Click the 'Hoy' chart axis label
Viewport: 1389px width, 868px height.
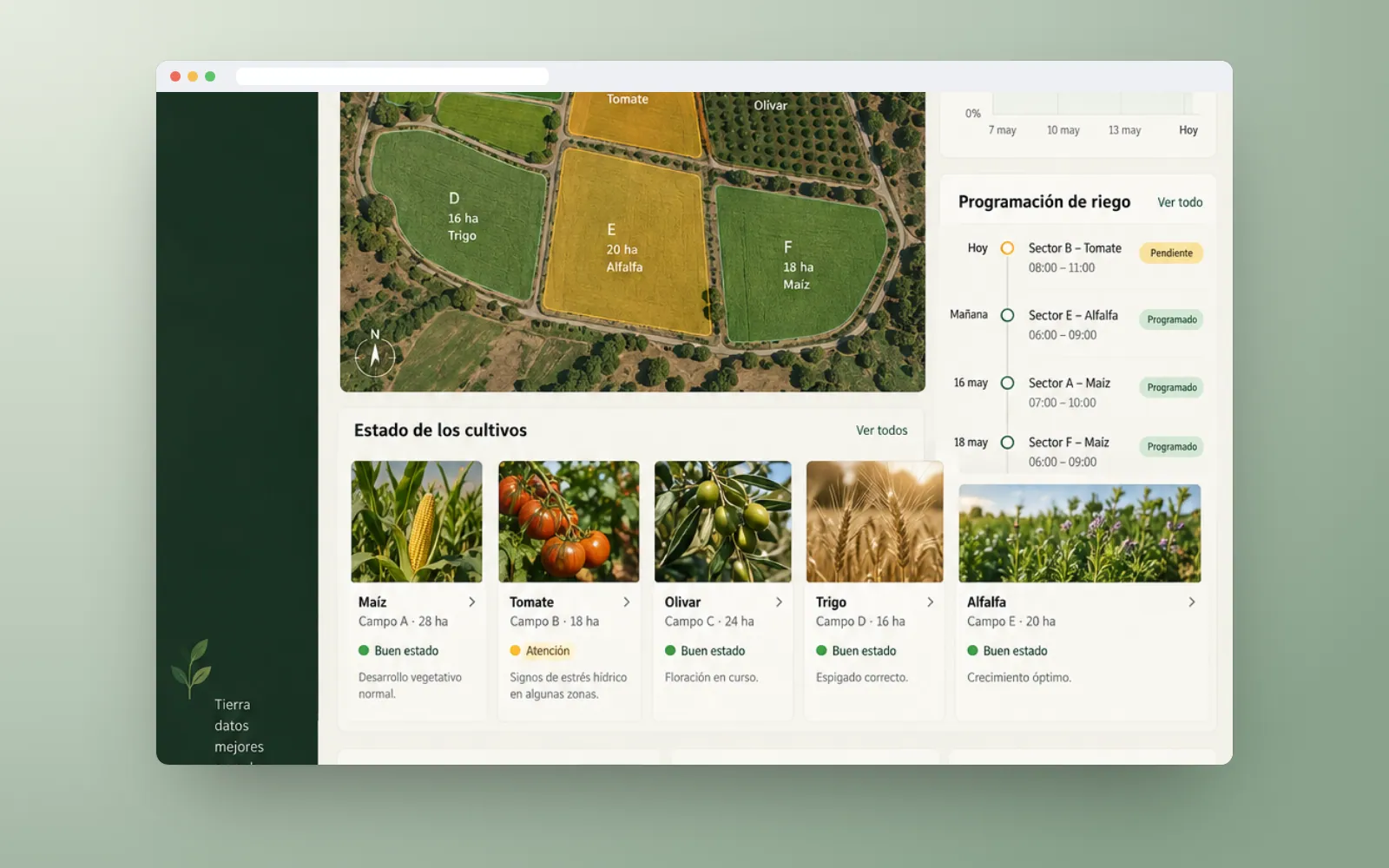click(x=1188, y=130)
